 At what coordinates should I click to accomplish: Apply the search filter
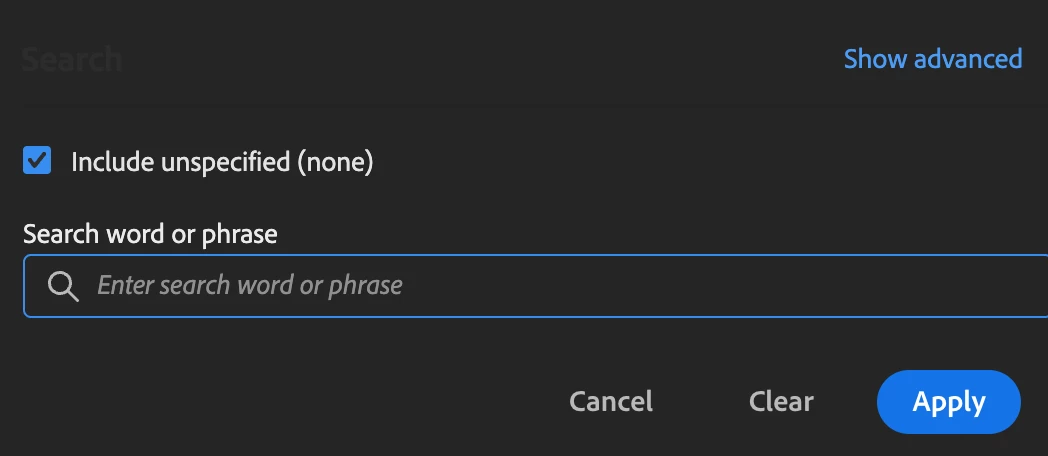[948, 402]
